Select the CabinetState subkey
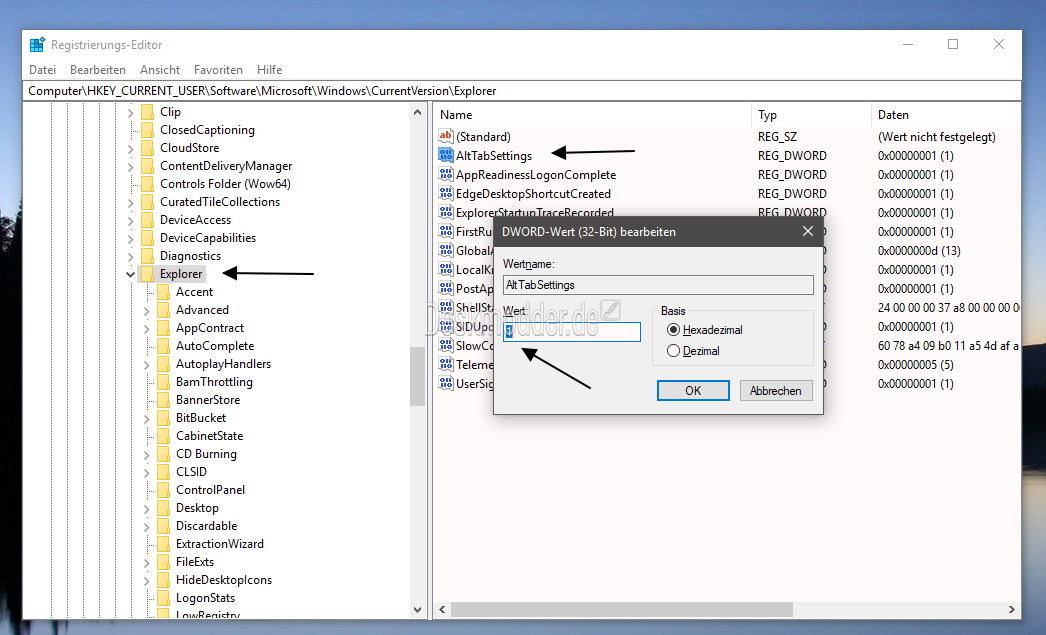 [209, 436]
